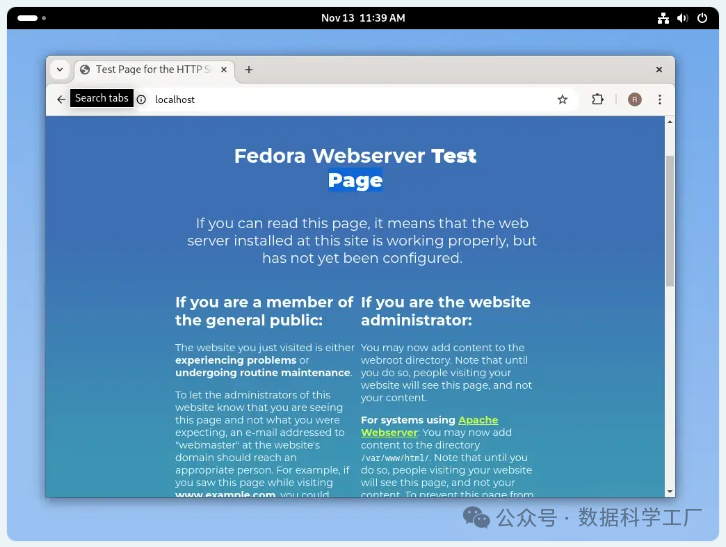The image size is (726, 547).
Task: Open a new tab with the plus button
Action: (249, 69)
